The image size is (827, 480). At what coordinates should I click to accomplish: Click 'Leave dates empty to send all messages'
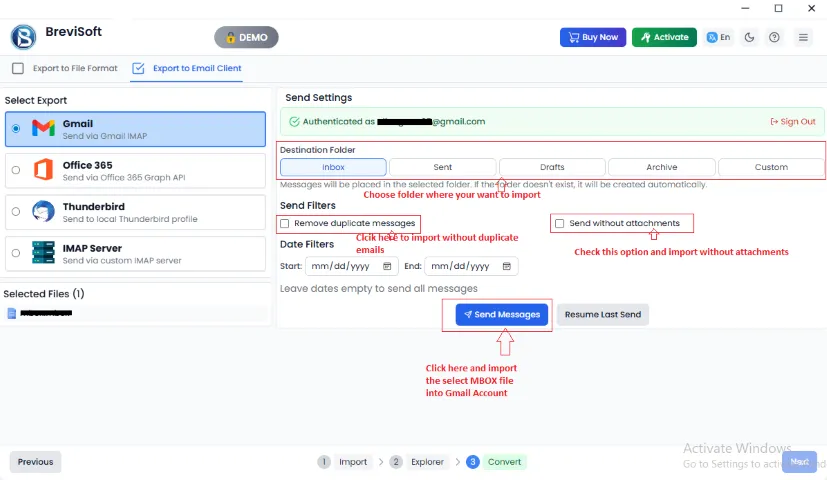379,289
